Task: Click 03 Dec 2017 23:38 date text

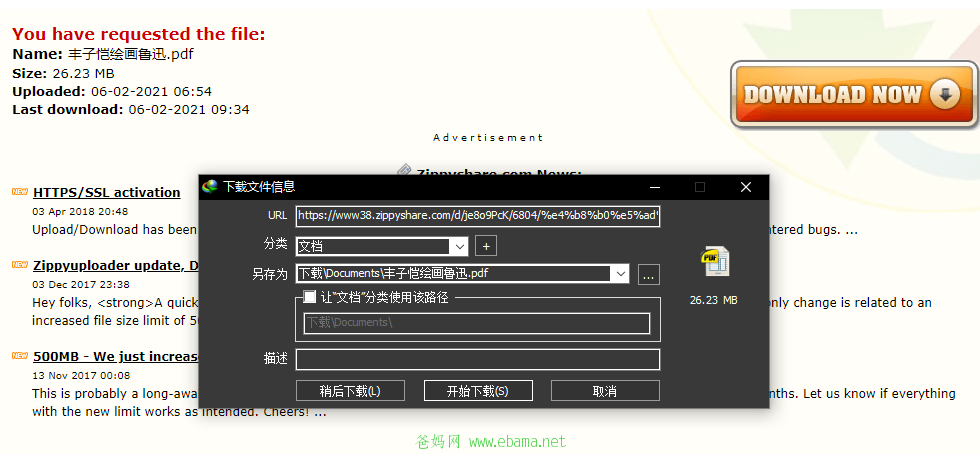Action: tap(81, 285)
